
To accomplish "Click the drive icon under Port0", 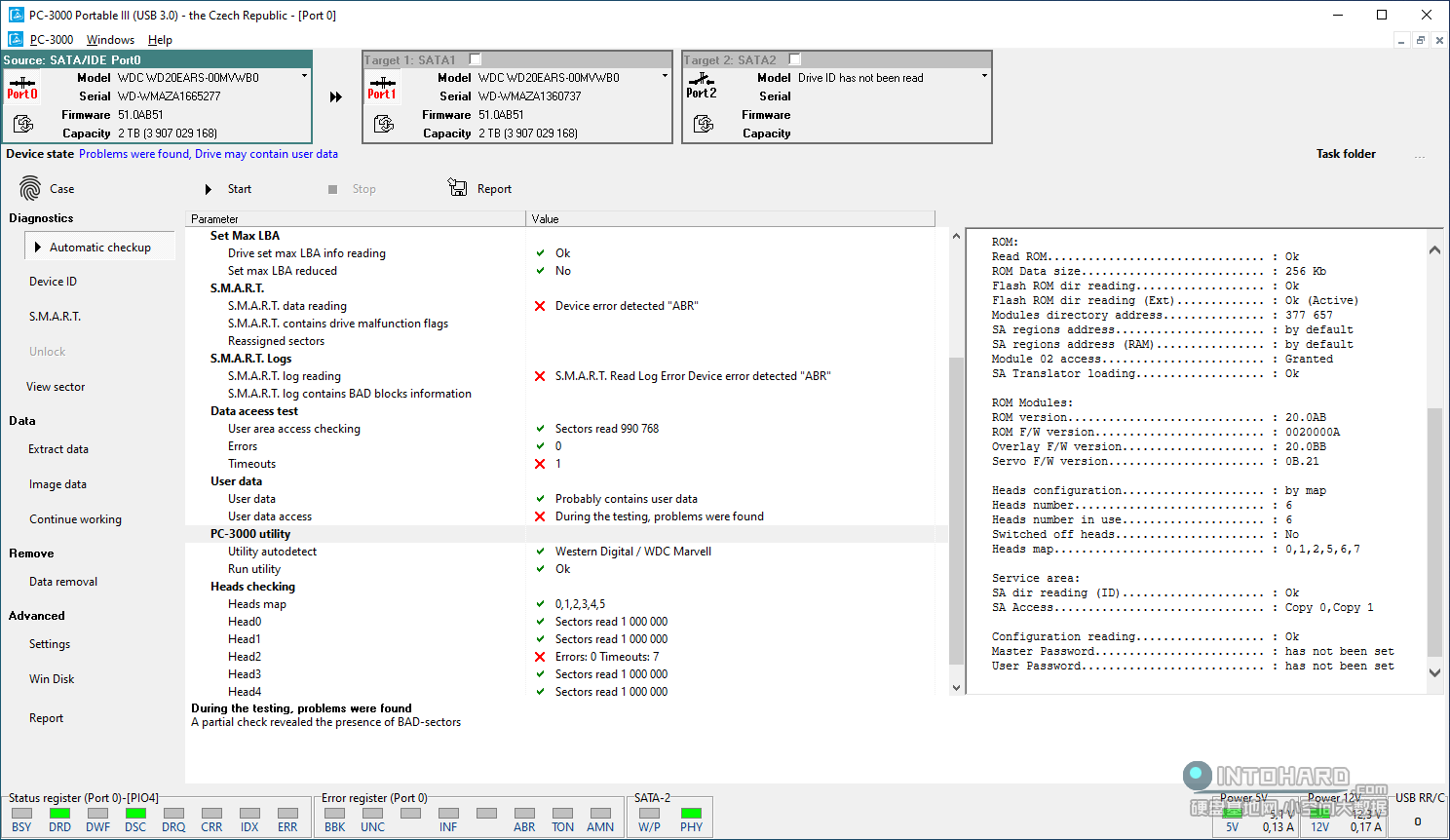I will click(23, 124).
